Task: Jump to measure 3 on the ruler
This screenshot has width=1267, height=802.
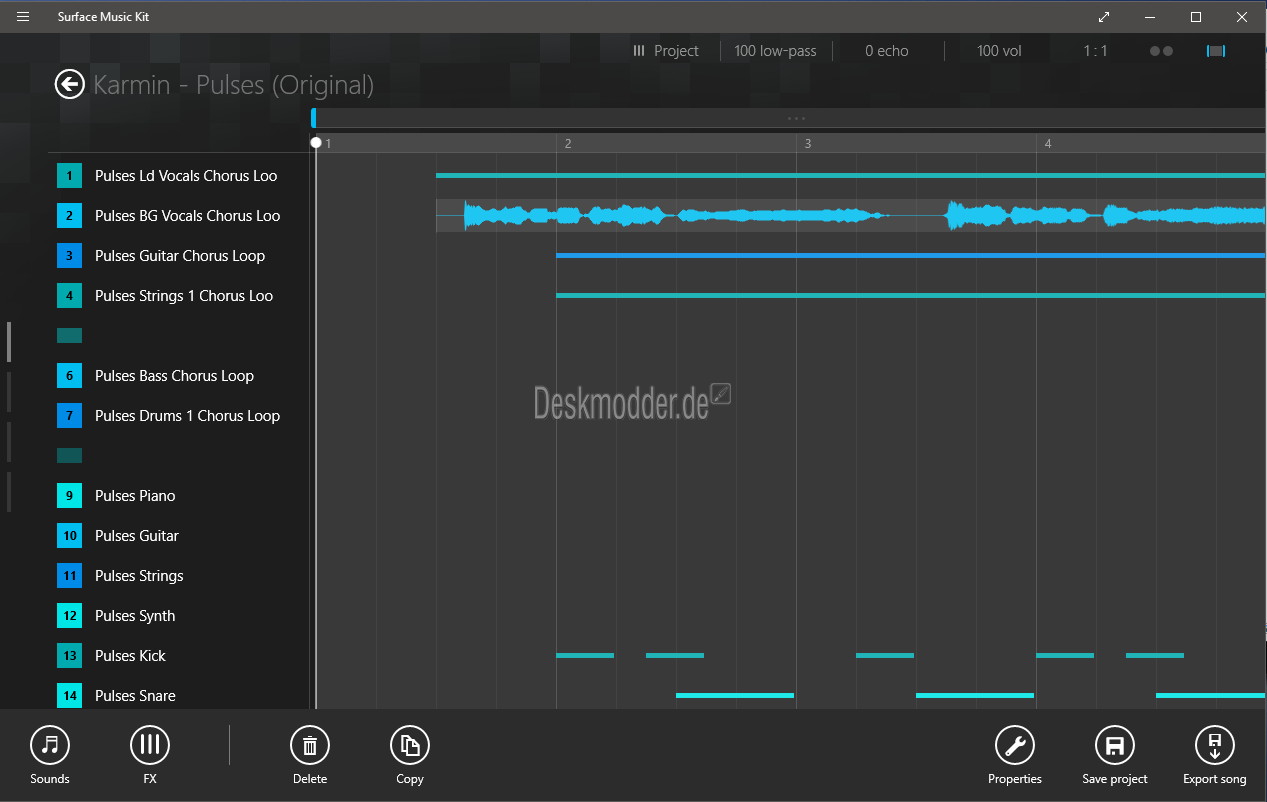Action: (808, 144)
